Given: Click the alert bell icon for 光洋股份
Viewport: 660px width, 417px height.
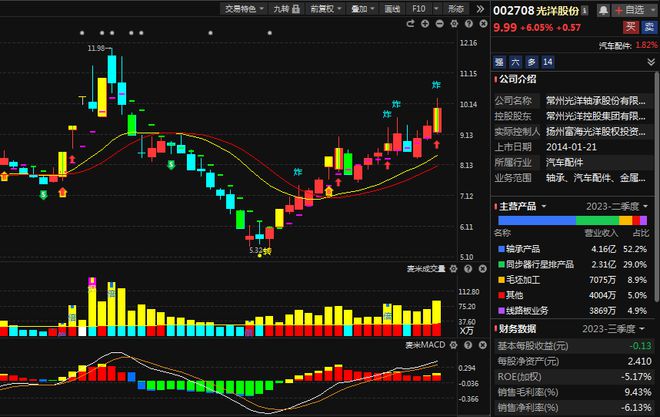Looking at the screenshot, I should (x=603, y=11).
